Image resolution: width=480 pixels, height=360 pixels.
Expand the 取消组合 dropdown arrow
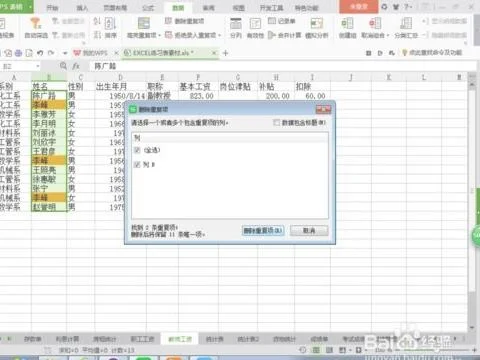(x=388, y=35)
